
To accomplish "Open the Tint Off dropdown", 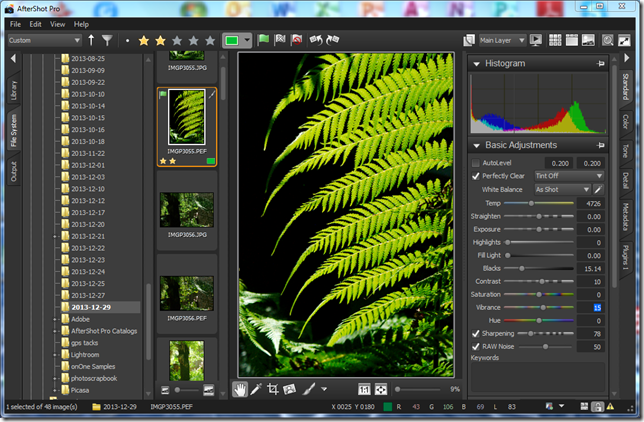I will click(569, 176).
